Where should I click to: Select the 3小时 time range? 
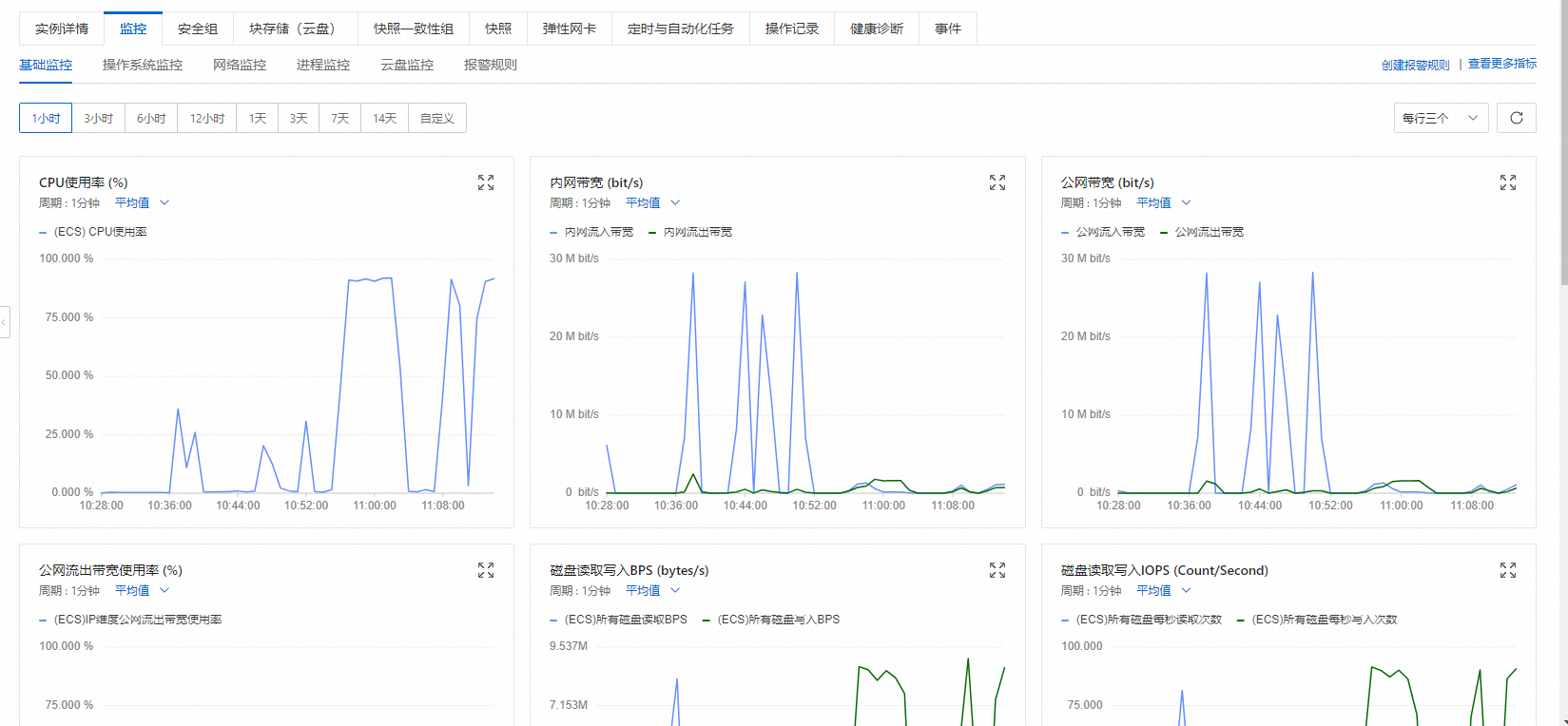[98, 118]
